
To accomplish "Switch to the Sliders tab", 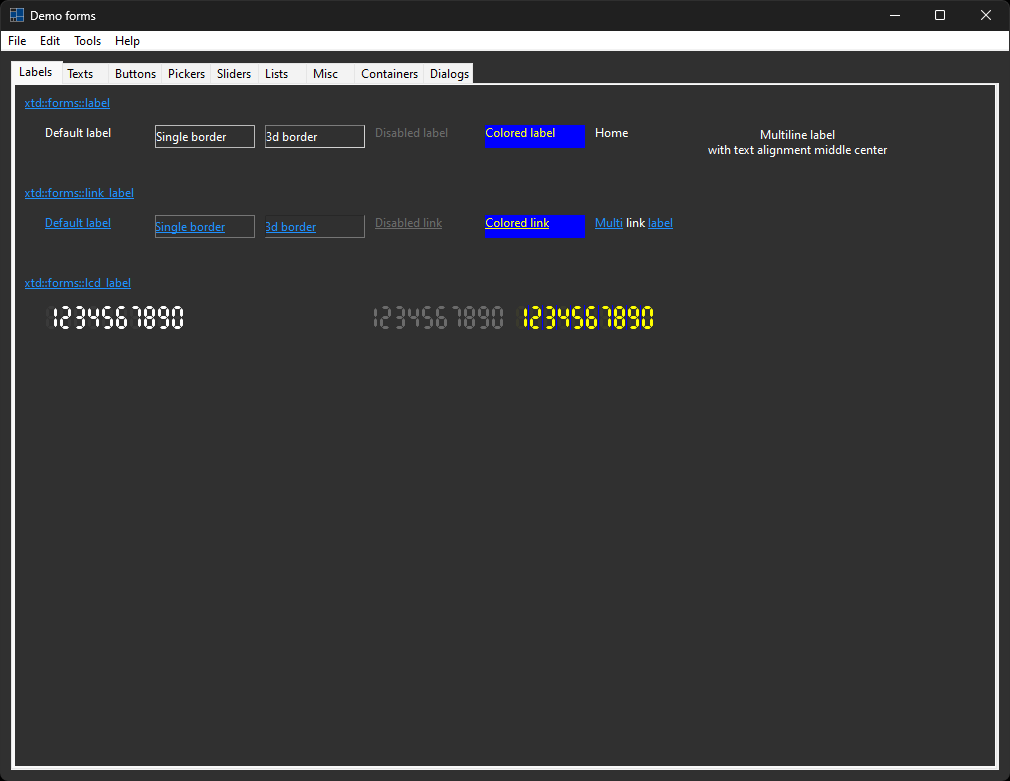I will pyautogui.click(x=234, y=74).
